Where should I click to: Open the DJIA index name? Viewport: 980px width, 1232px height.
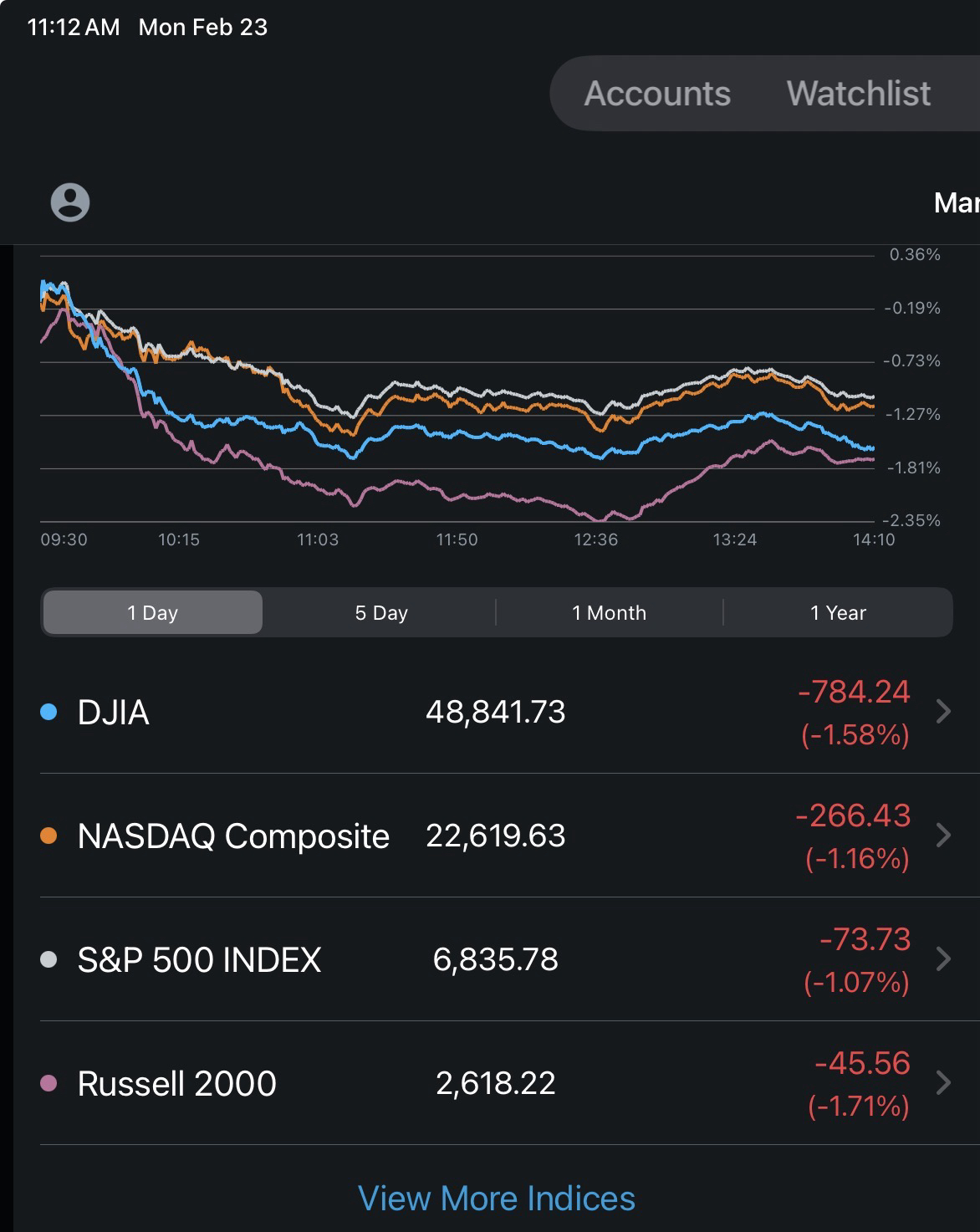pyautogui.click(x=113, y=713)
